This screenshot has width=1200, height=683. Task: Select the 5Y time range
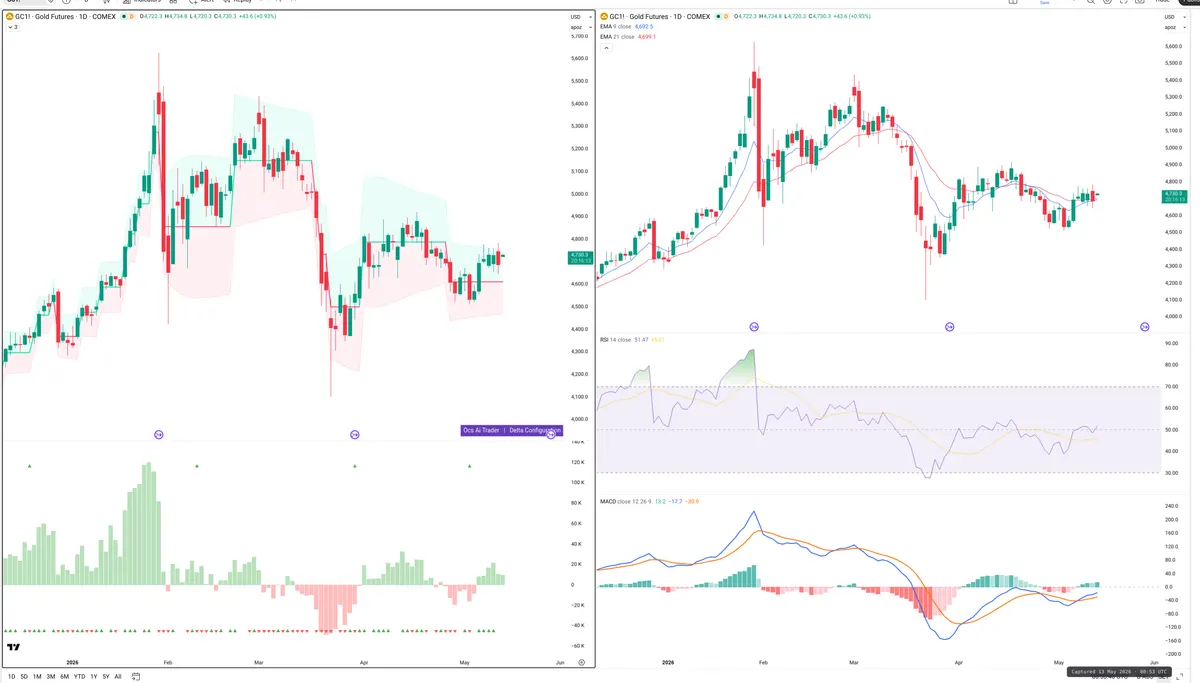(106, 677)
